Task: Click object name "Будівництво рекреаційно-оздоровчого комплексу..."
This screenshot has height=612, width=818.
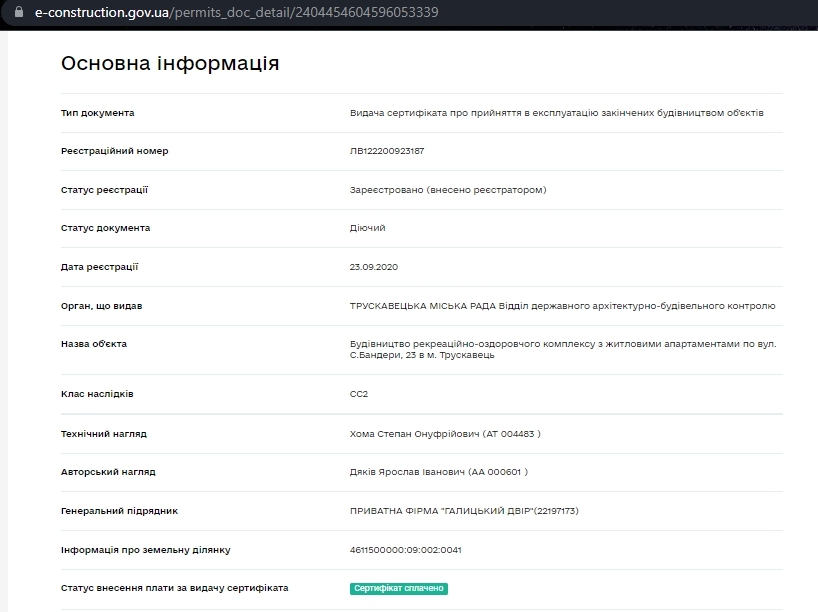Action: click(x=563, y=350)
